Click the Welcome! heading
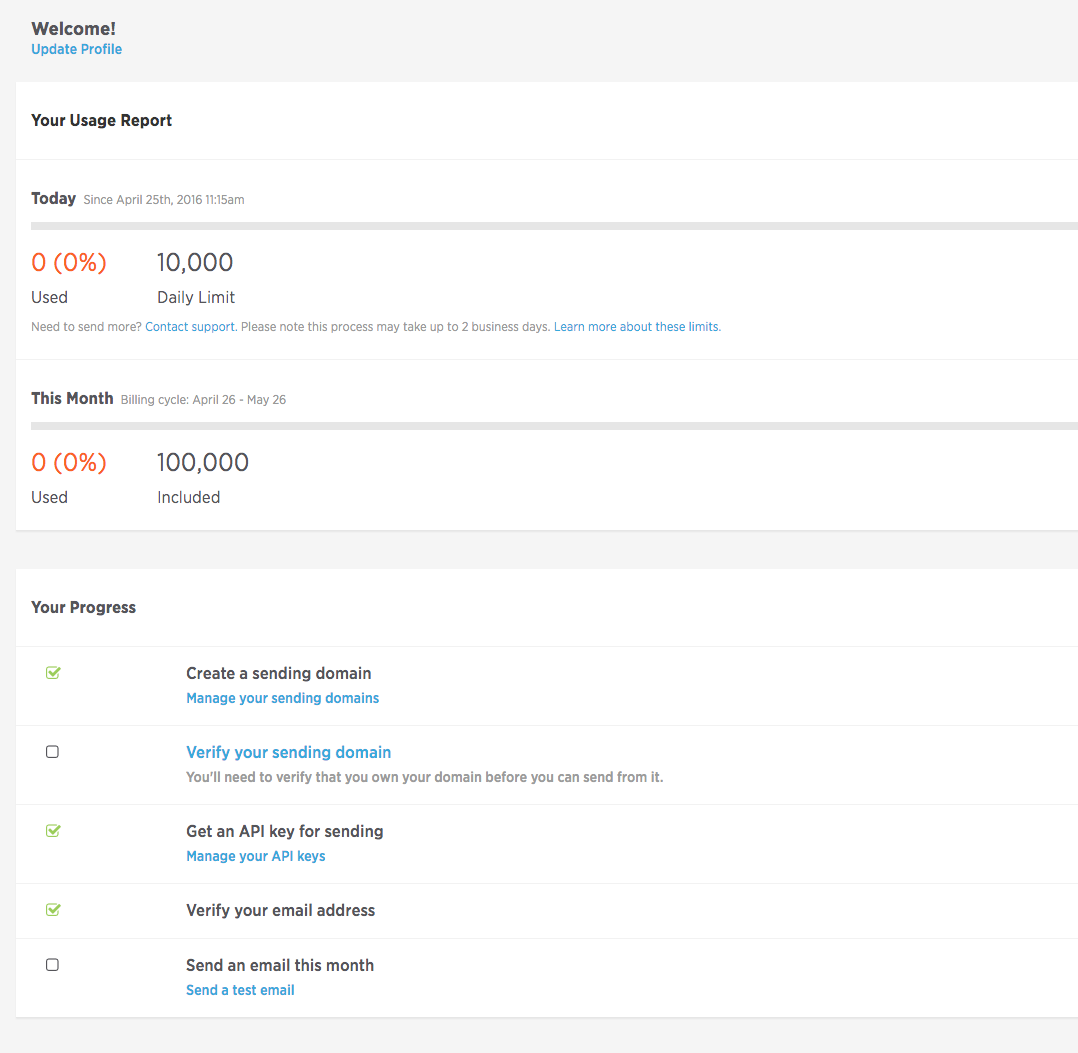 [74, 29]
